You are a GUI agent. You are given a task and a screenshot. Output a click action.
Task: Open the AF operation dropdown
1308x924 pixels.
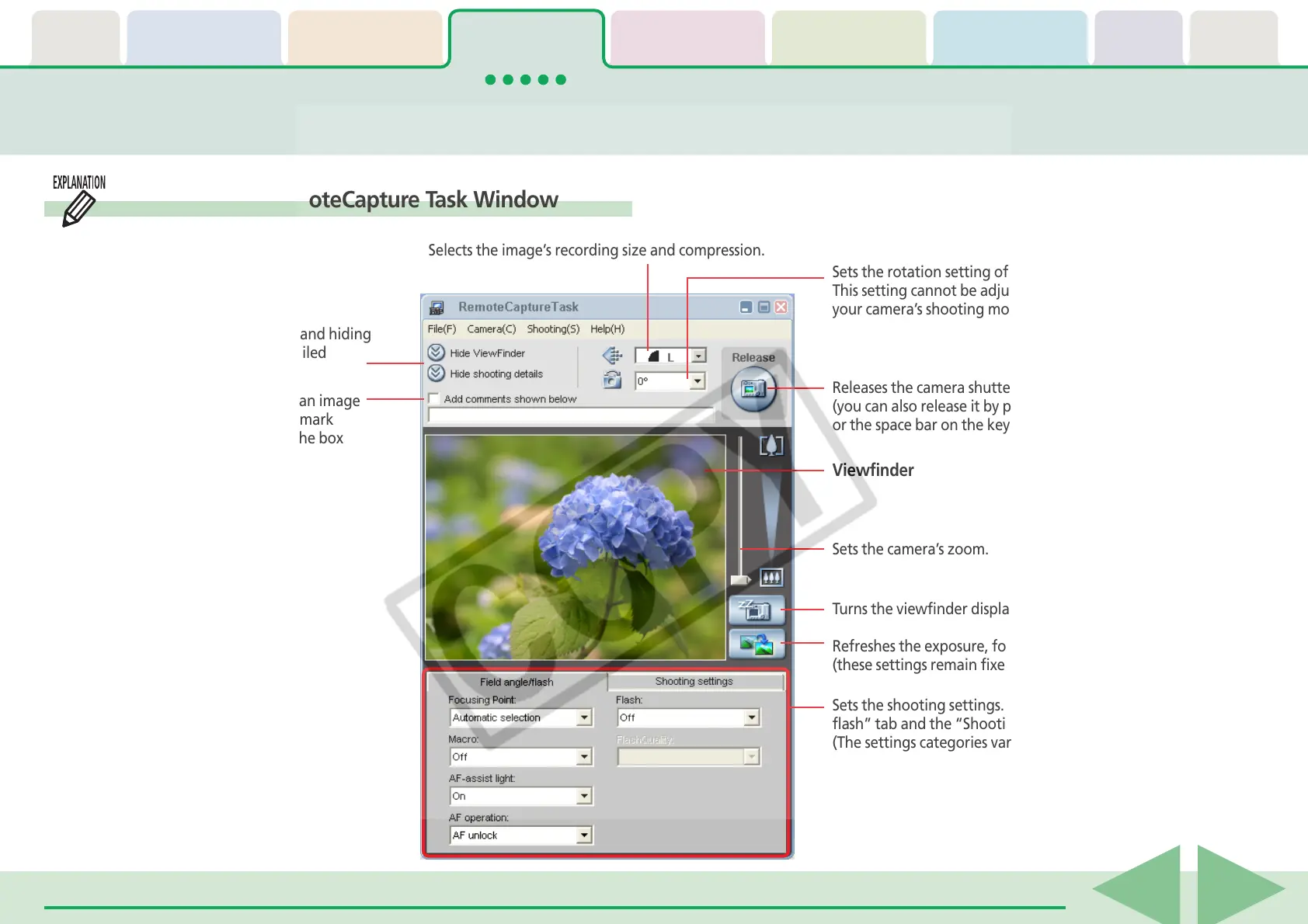tap(584, 835)
